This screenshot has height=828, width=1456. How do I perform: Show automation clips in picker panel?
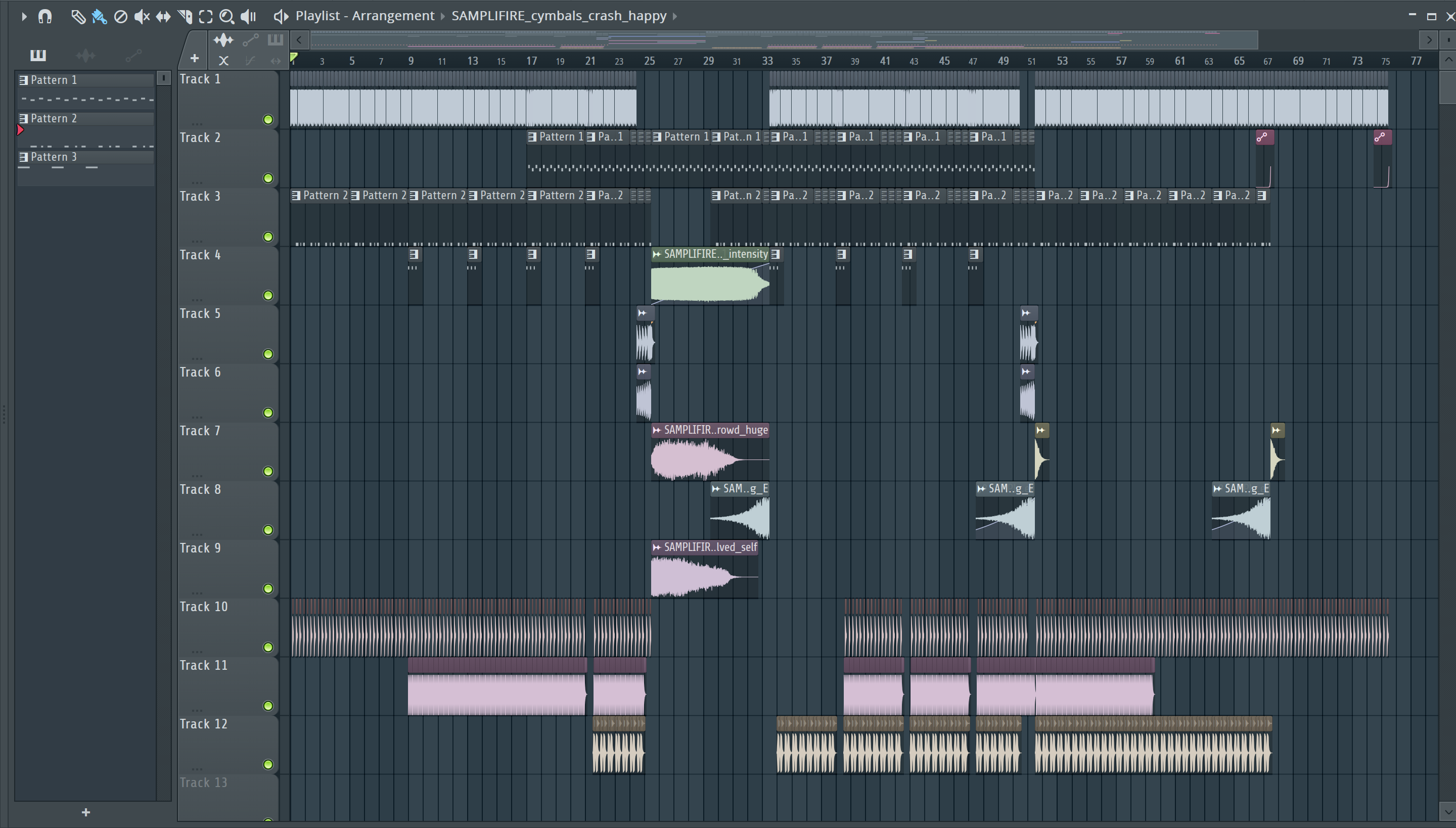[133, 55]
